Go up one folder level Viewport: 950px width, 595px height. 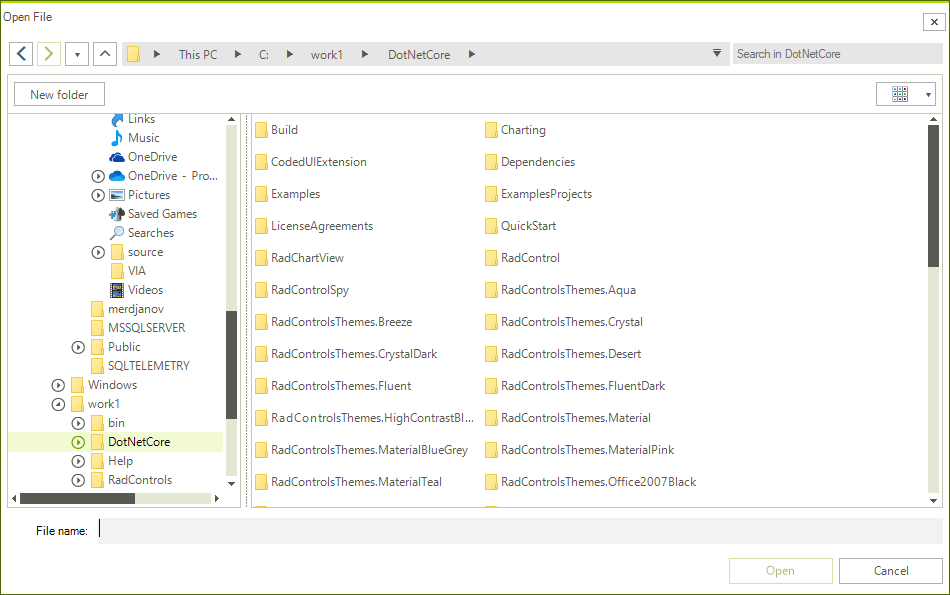(104, 53)
